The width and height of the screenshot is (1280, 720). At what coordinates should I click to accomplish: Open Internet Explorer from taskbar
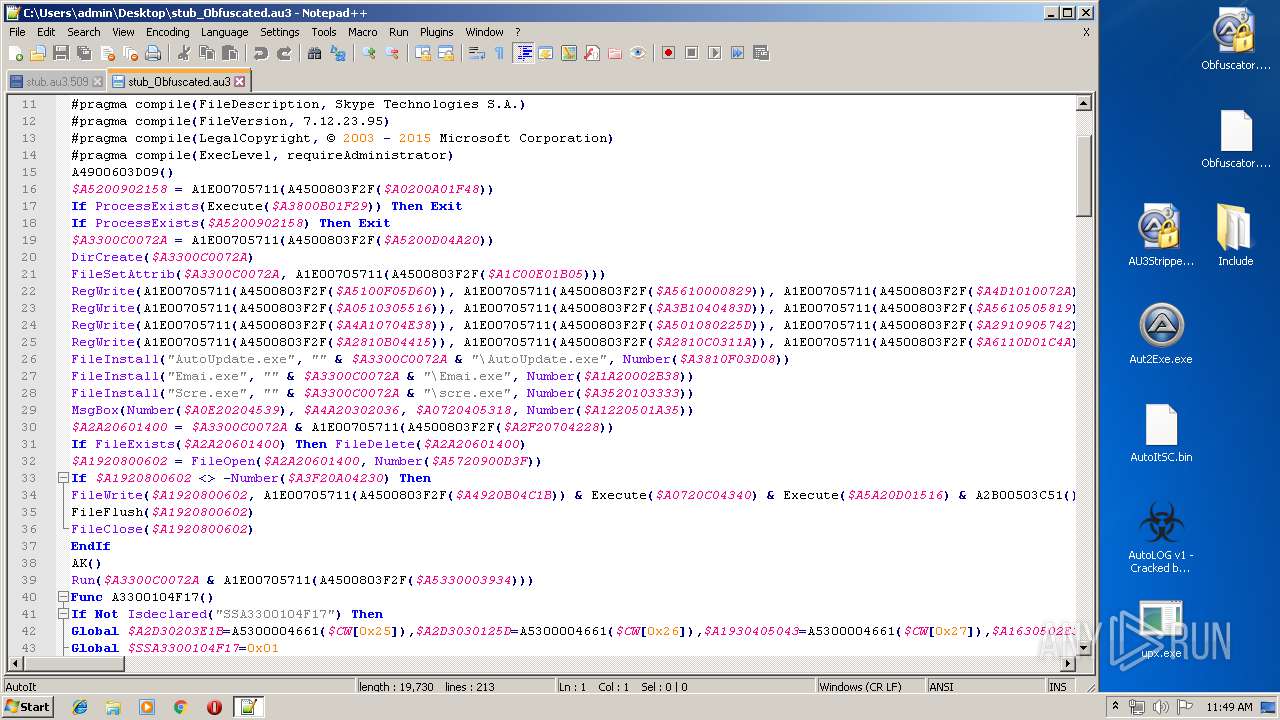coord(80,707)
